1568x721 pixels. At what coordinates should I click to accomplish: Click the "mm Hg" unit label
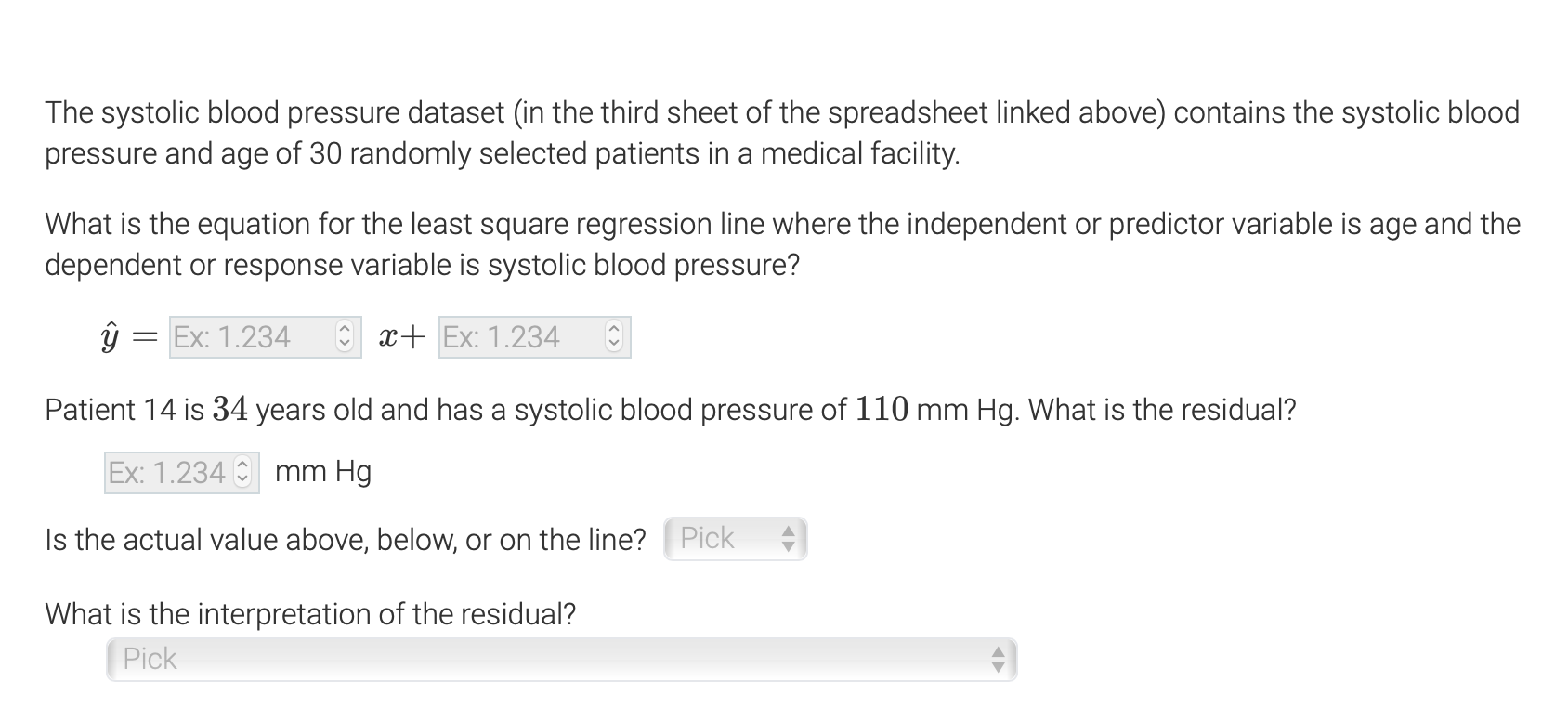pyautogui.click(x=323, y=472)
